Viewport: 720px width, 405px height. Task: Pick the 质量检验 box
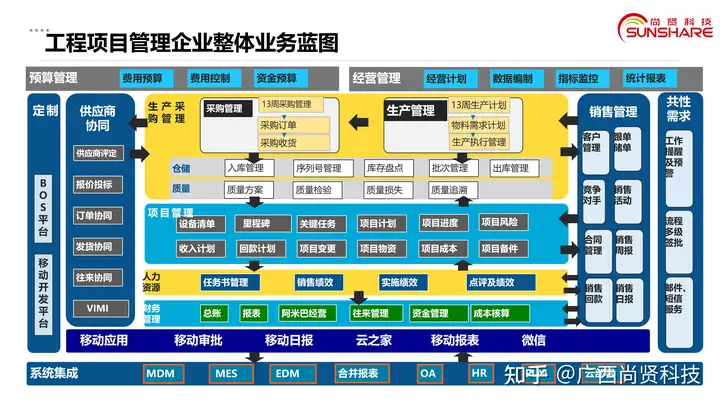[317, 190]
